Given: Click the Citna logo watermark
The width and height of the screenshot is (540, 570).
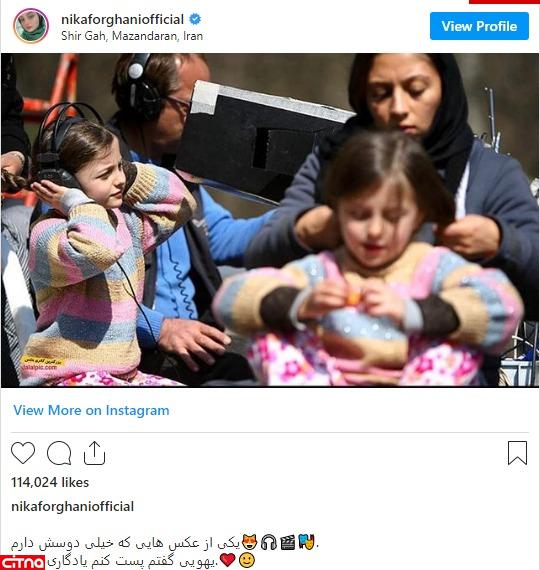Looking at the screenshot, I should tap(23, 562).
